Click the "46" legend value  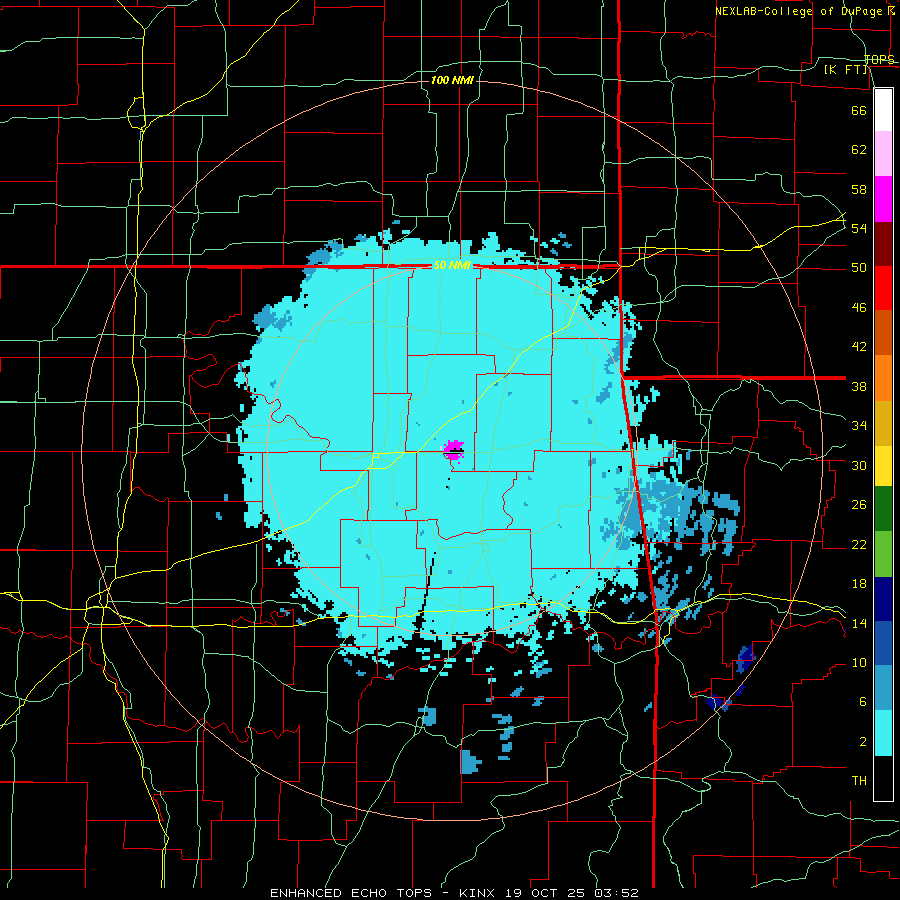click(x=859, y=308)
